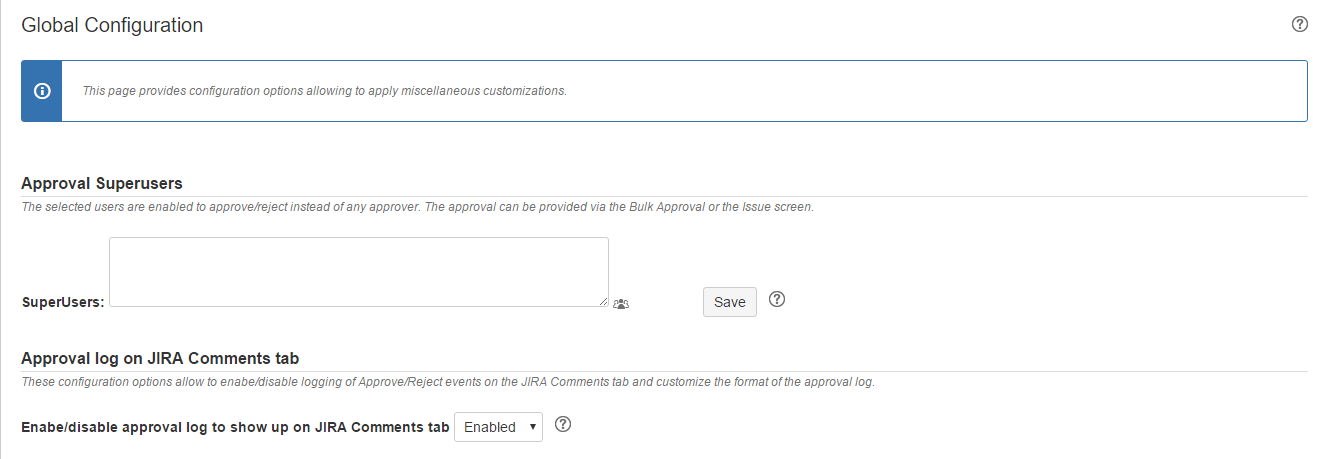This screenshot has width=1325, height=459.
Task: Click the Approval Superusers description sentence
Action: tap(417, 208)
